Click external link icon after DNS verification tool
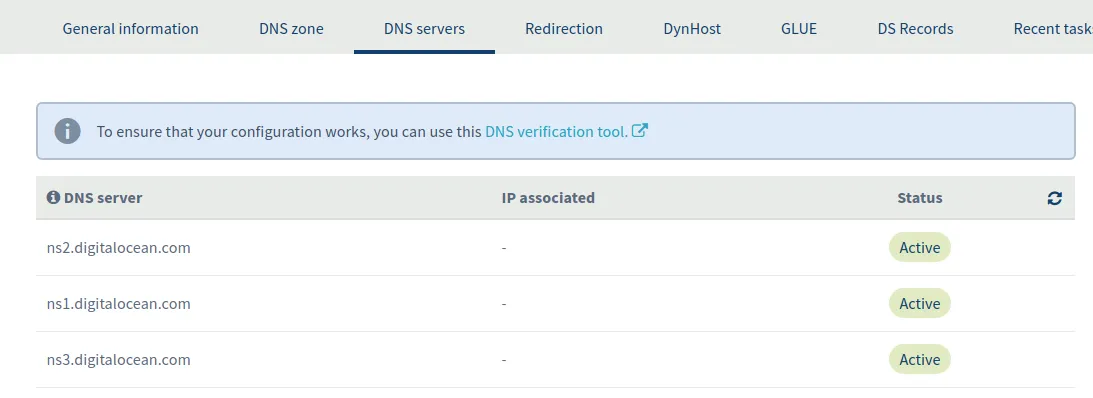The image size is (1093, 398). pos(640,130)
